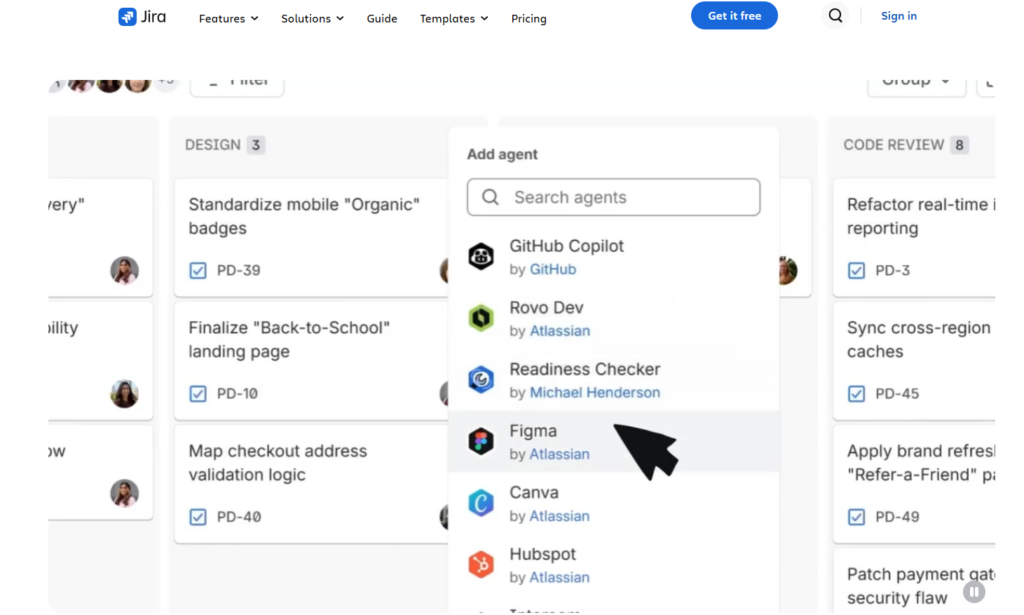This screenshot has width=1024, height=615.
Task: Expand the Features dropdown menu
Action: [x=229, y=18]
